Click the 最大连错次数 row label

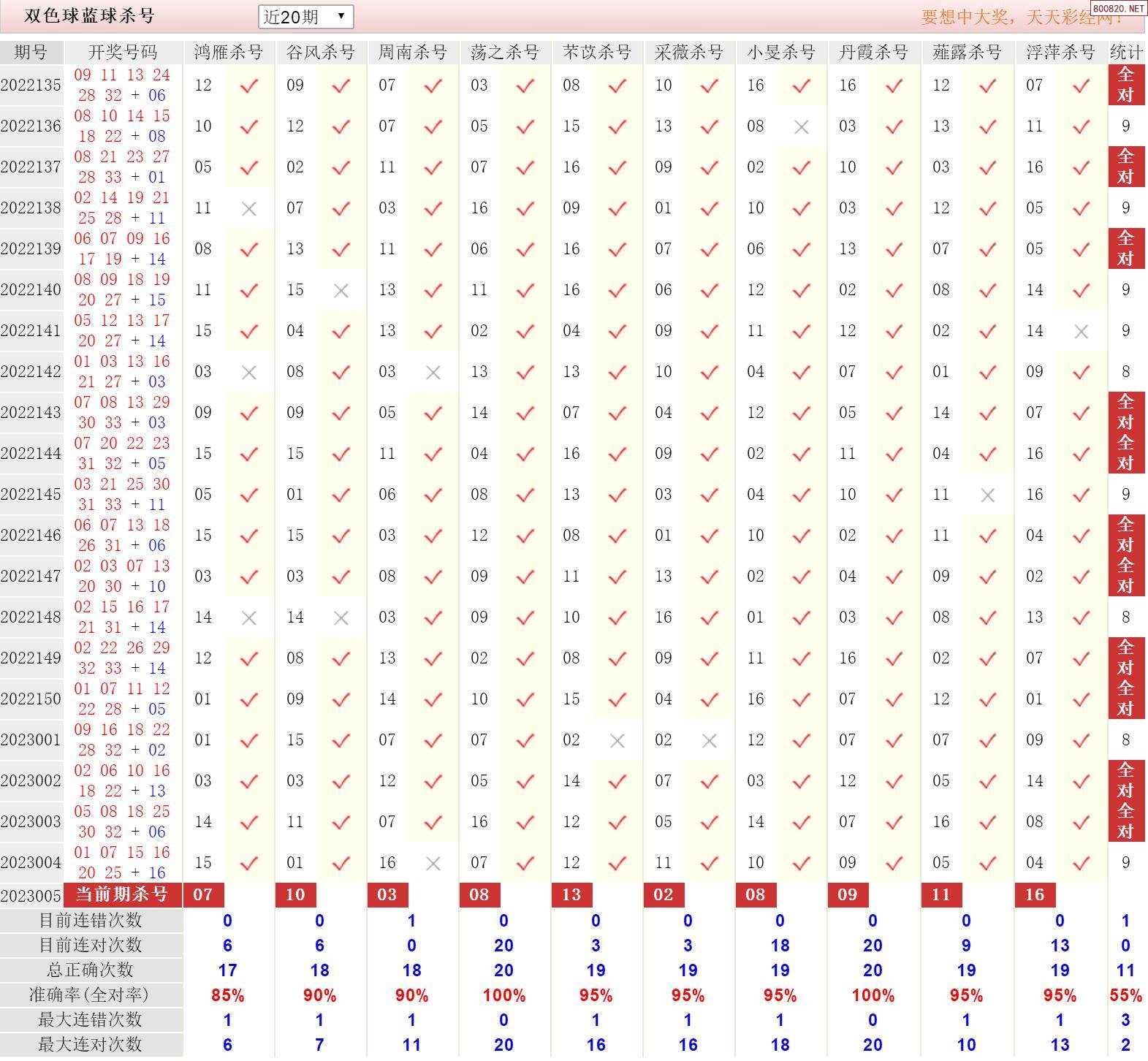point(91,1020)
